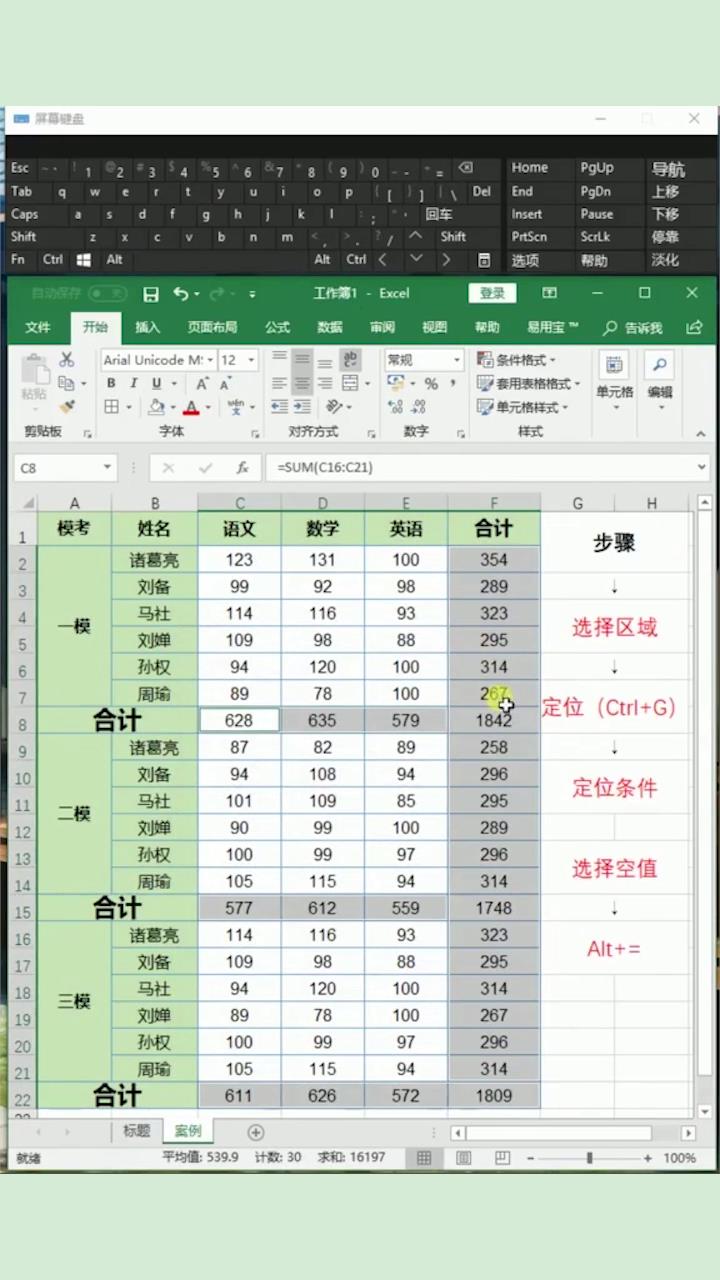Image resolution: width=720 pixels, height=1280 pixels.
Task: Open the 条件格式 conditional formatting dropdown
Action: pyautogui.click(x=516, y=360)
